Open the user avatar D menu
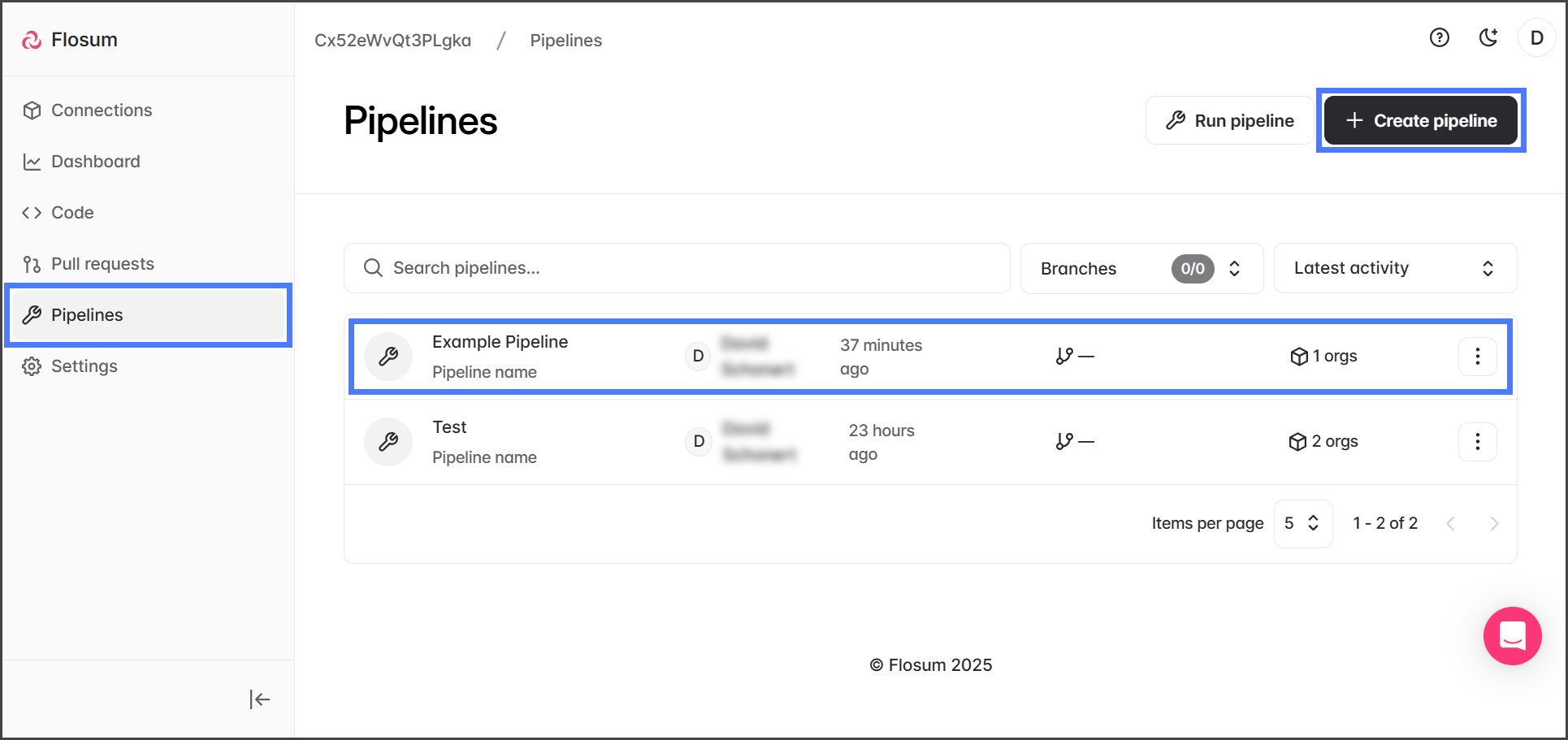1568x740 pixels. (x=1536, y=38)
